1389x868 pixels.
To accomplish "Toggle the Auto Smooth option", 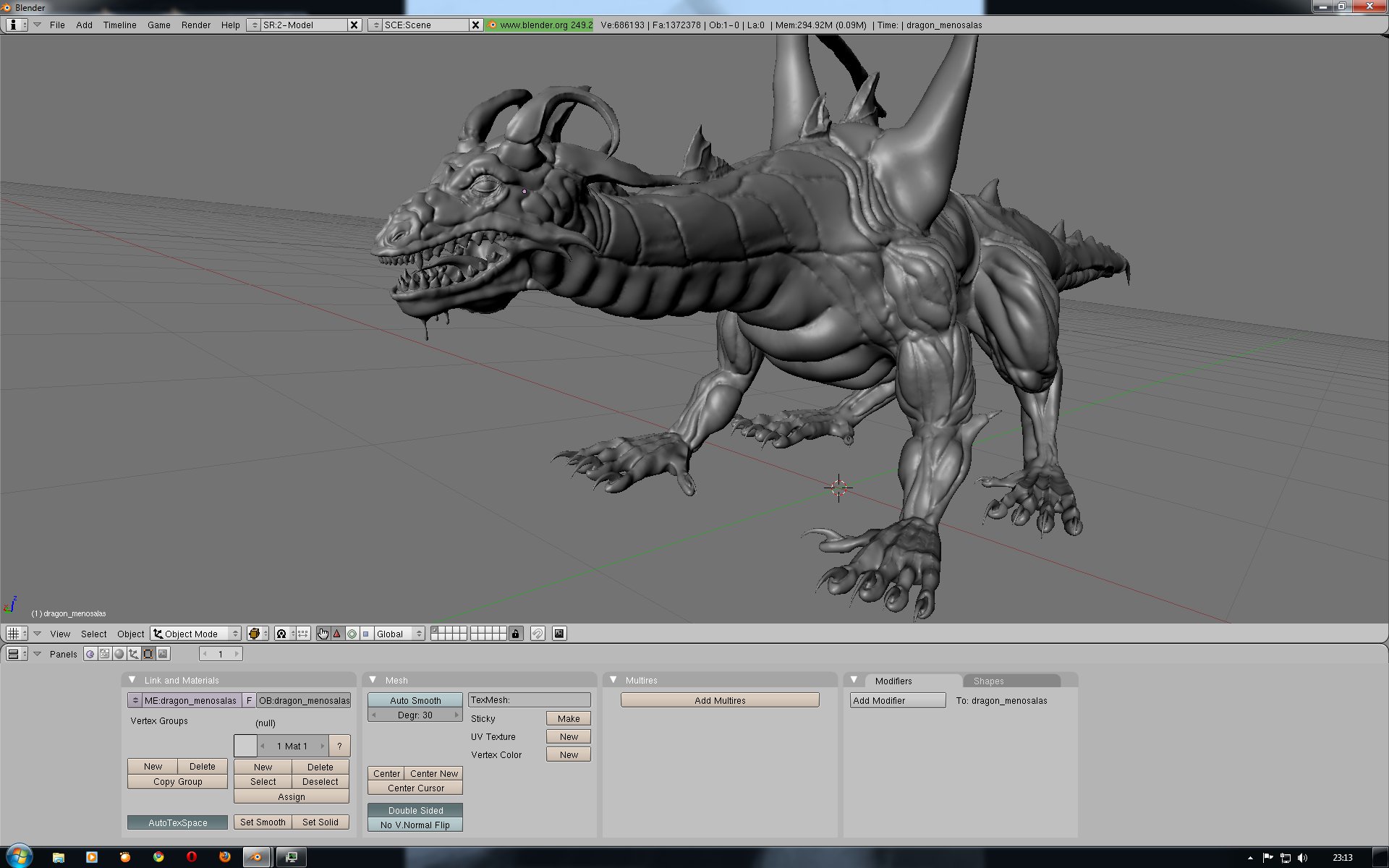I will tap(415, 700).
